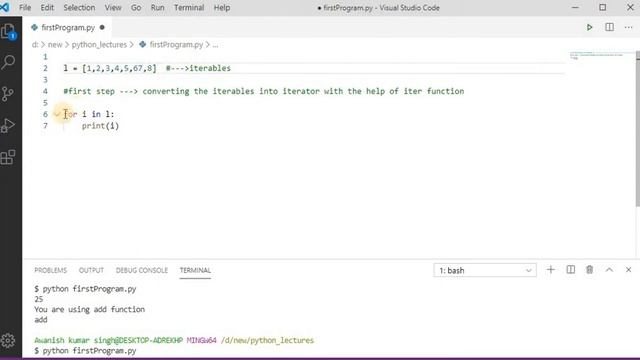Split the terminal panel
Viewport: 640px width, 360px height.
tap(571, 270)
